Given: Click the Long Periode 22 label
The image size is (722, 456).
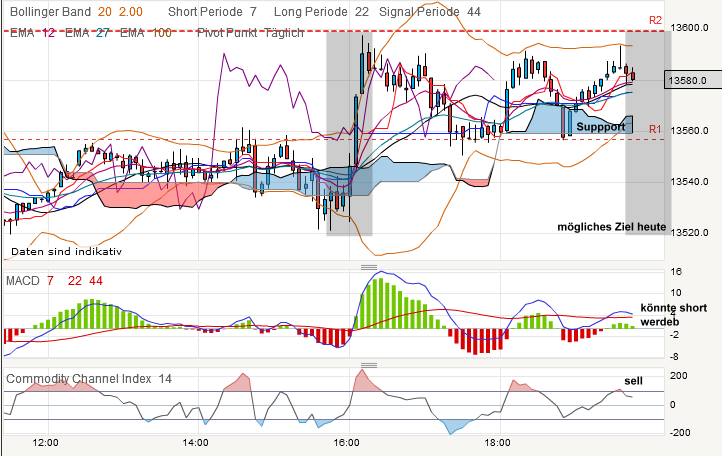Looking at the screenshot, I should (x=321, y=12).
